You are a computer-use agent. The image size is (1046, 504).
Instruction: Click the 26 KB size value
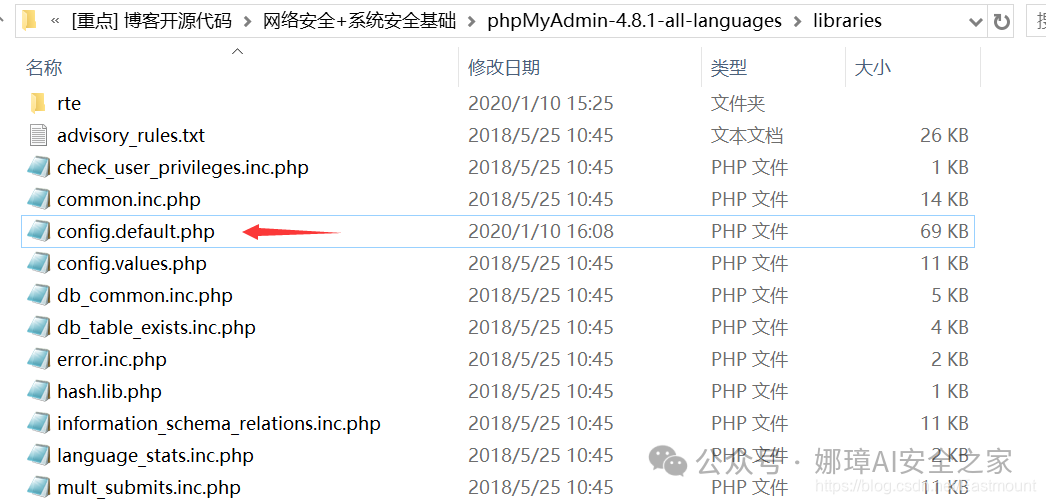point(944,135)
